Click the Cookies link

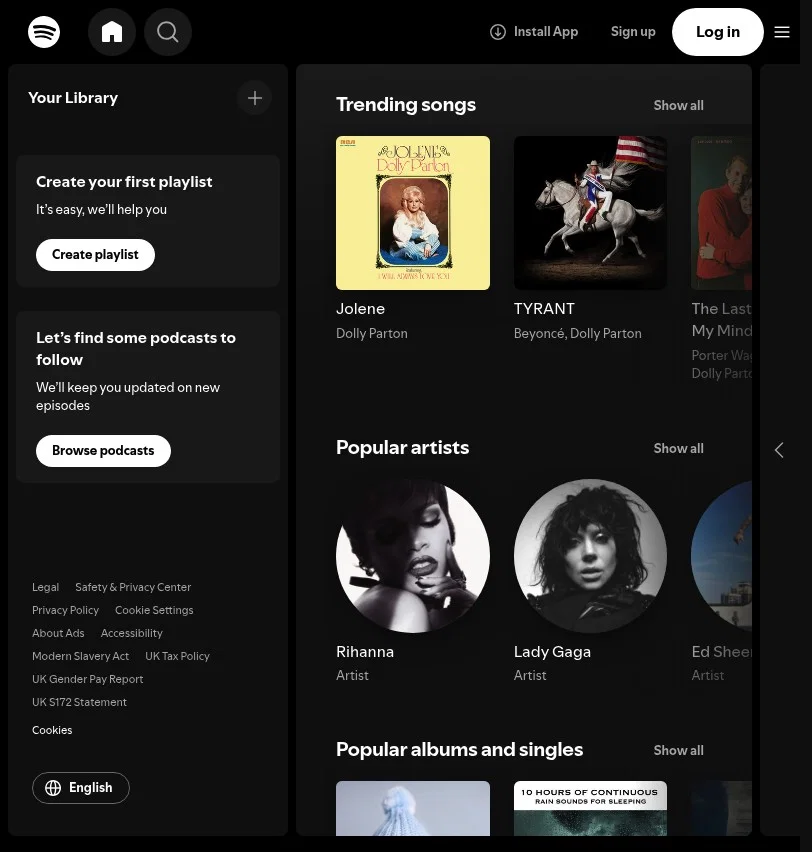52,730
